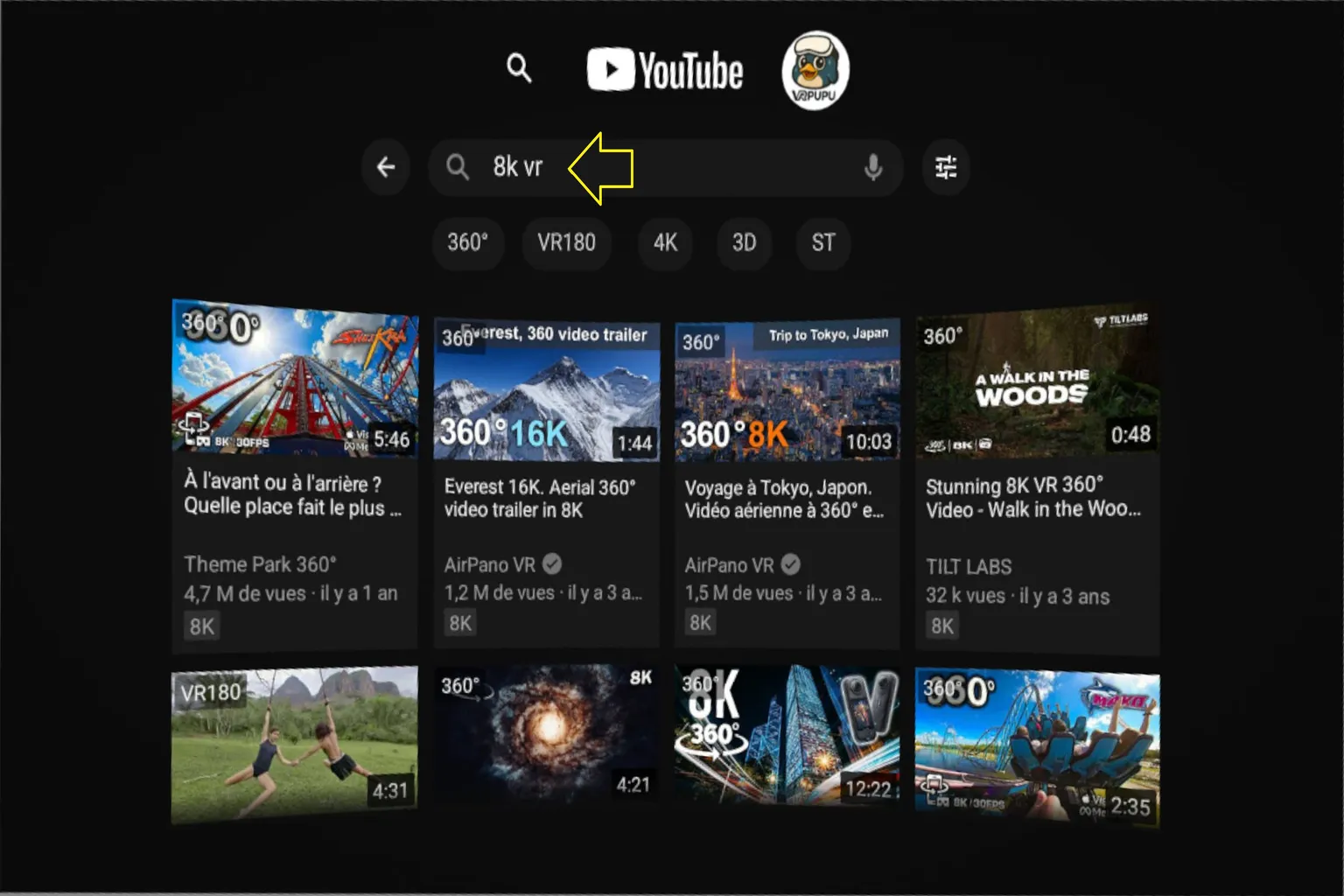Screen dimensions: 1344x896
Task: Click the verified badge under Everest video
Action: [552, 564]
